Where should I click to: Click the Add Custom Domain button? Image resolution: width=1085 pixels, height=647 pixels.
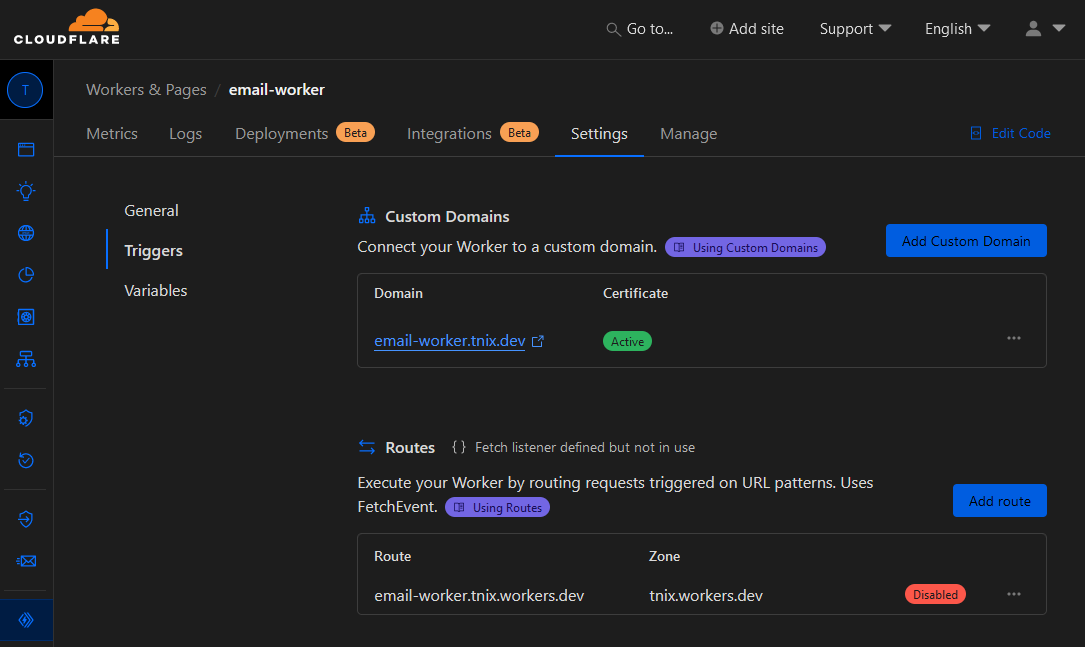point(966,241)
